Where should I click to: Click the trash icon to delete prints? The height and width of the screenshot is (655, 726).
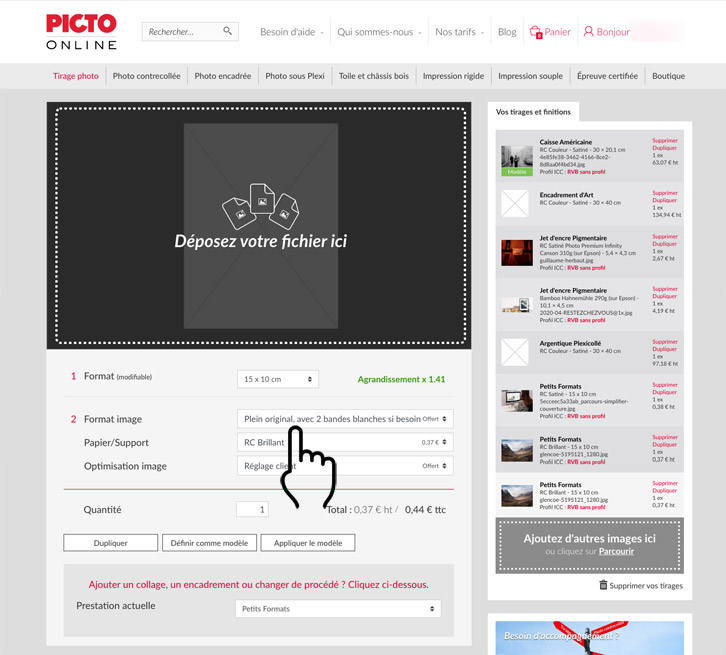click(x=603, y=585)
